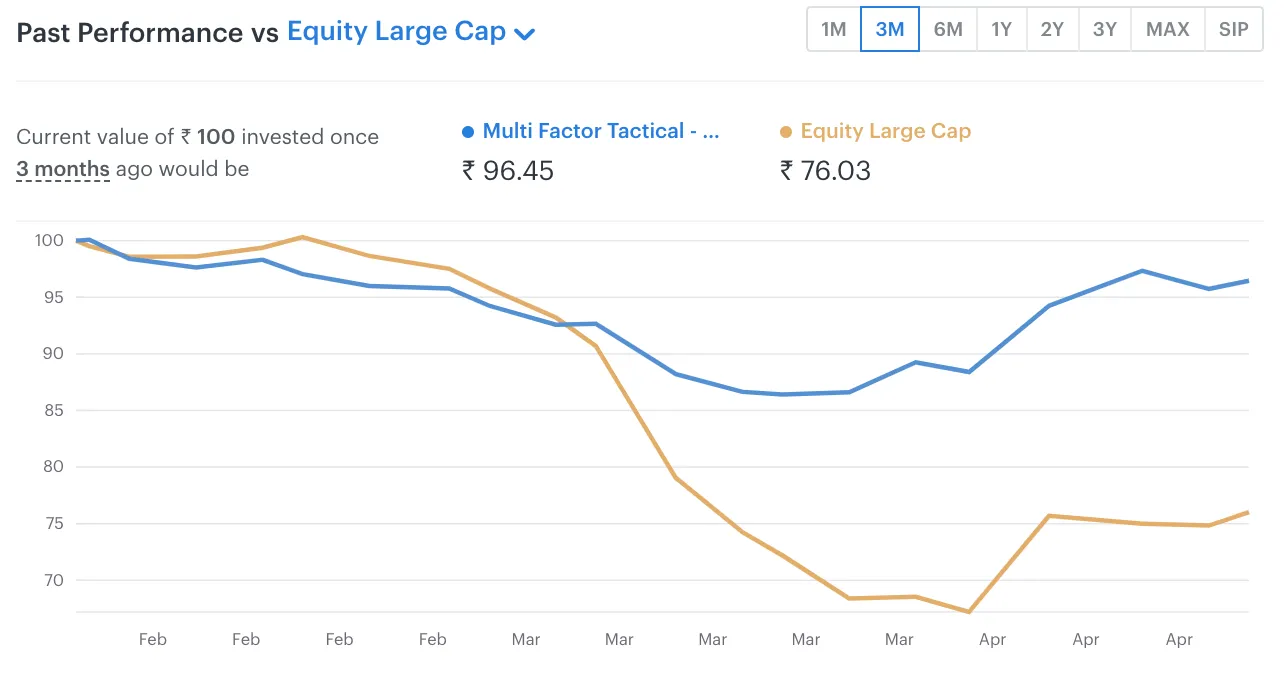The image size is (1284, 678).
Task: Switch chart to 3Y range
Action: click(x=1105, y=30)
